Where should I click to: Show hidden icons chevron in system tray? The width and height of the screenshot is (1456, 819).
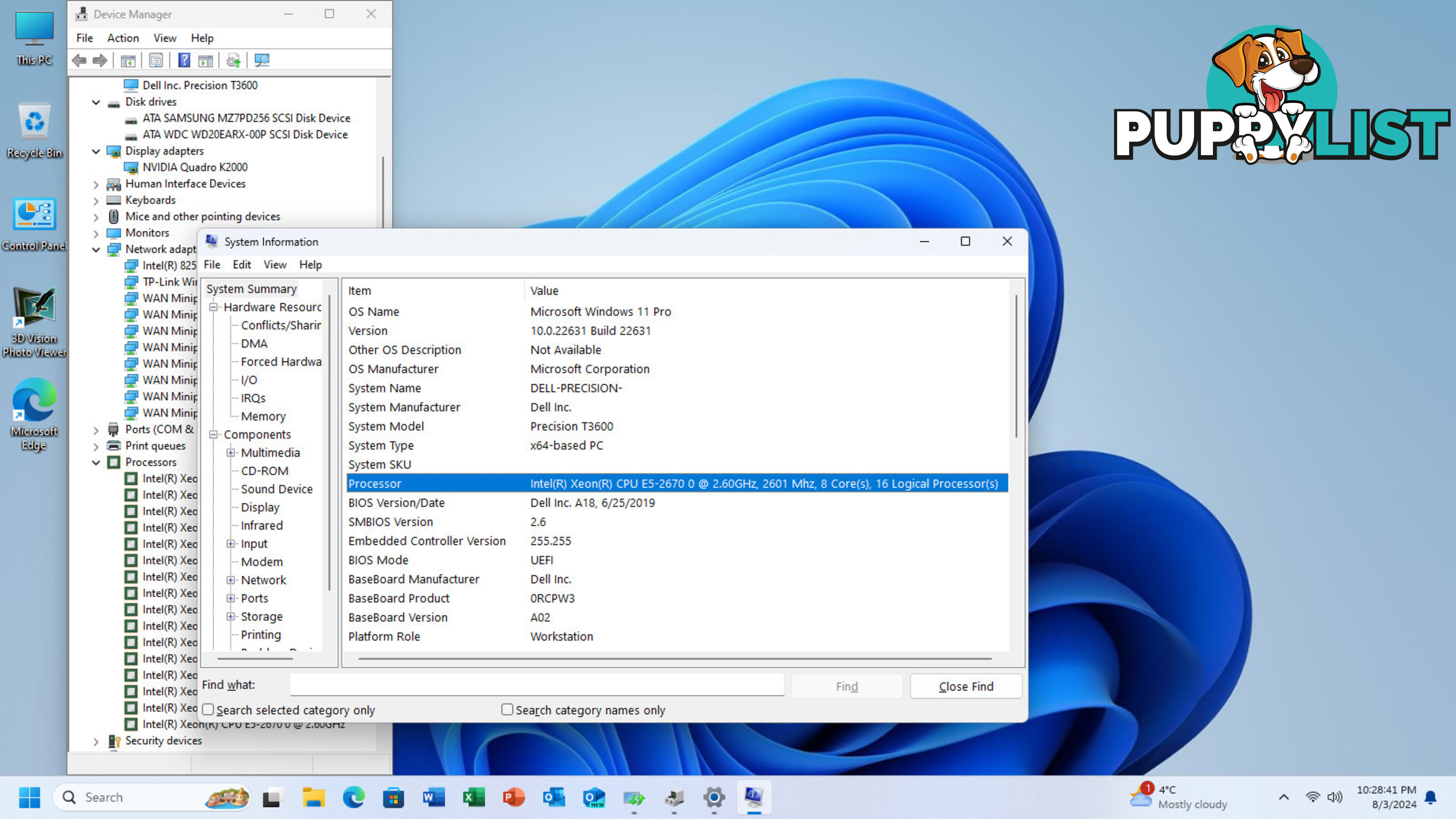[1283, 797]
